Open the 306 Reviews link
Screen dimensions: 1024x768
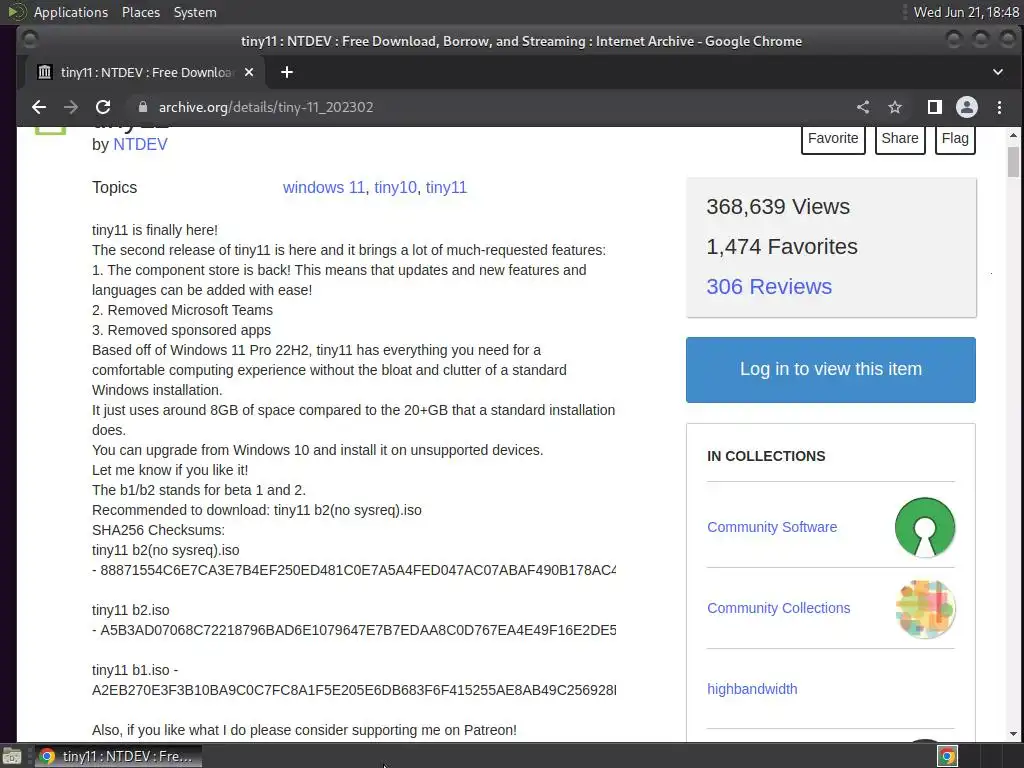tap(769, 287)
